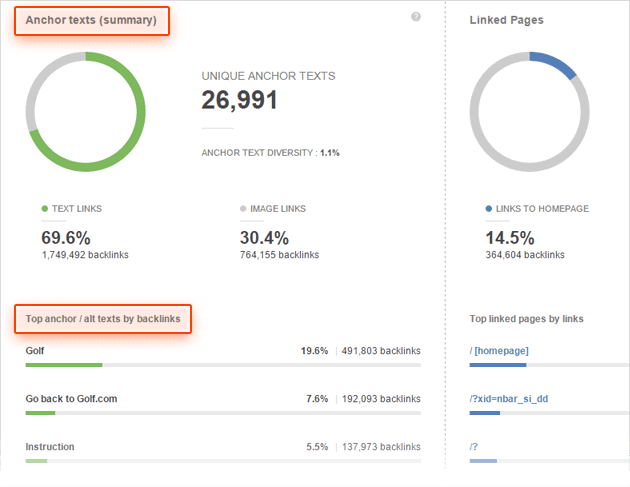Click the gray Image Links legend dot
The width and height of the screenshot is (630, 487).
(243, 209)
